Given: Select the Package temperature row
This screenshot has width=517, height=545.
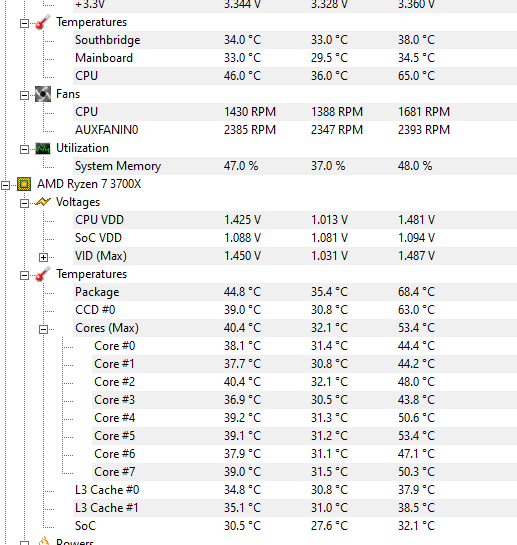Looking at the screenshot, I should pyautogui.click(x=295, y=292).
